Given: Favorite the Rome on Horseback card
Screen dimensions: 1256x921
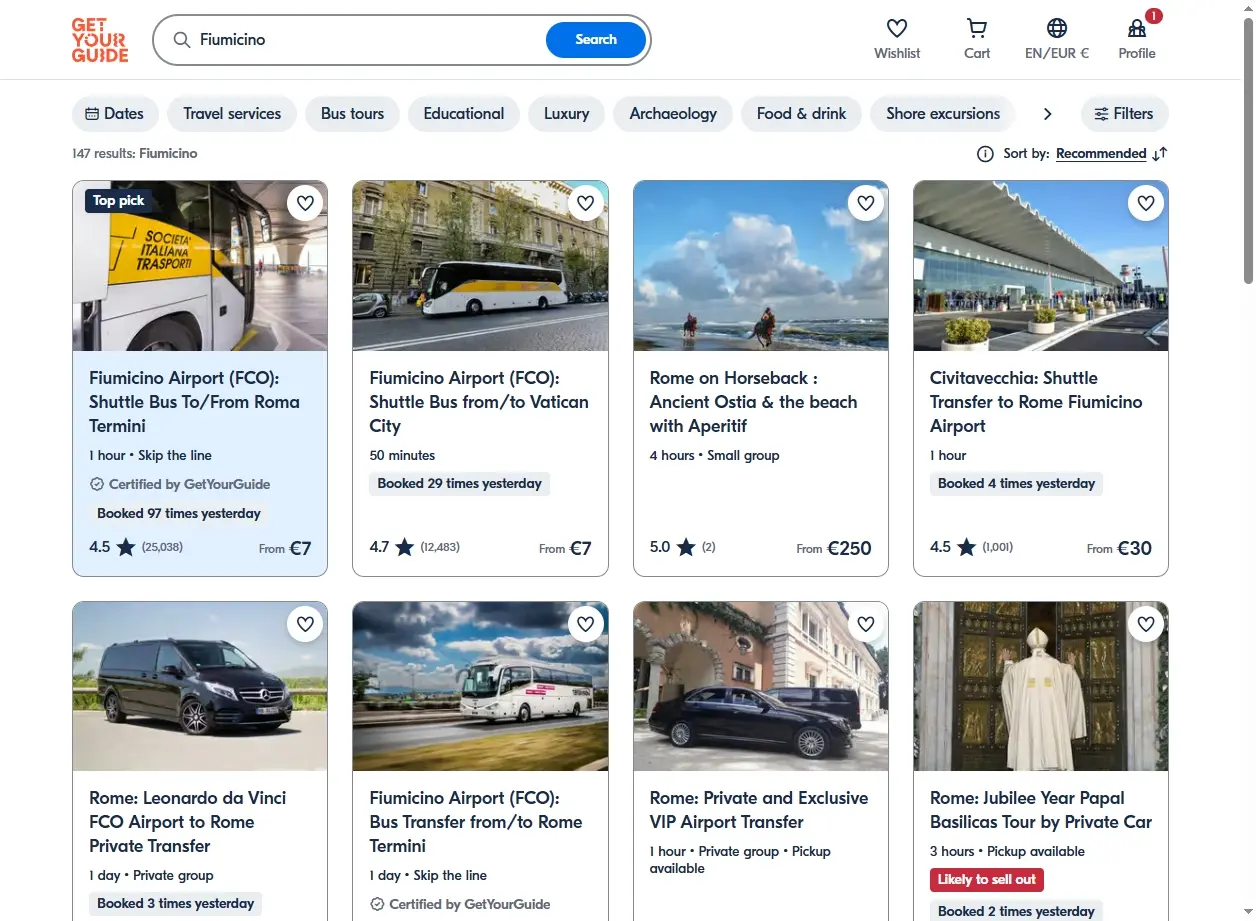Looking at the screenshot, I should pyautogui.click(x=866, y=204).
